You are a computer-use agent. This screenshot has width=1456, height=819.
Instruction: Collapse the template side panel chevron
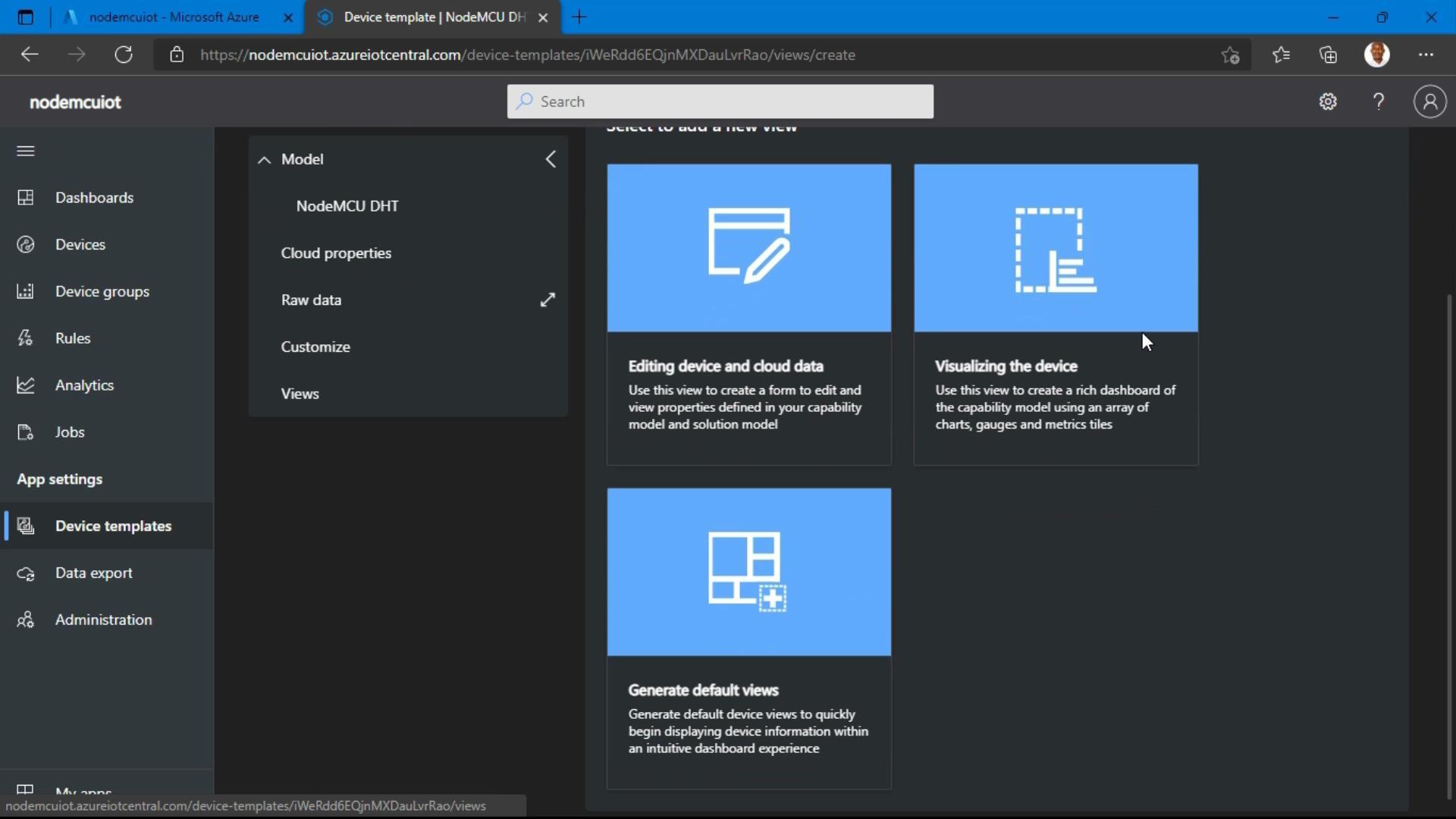click(551, 159)
